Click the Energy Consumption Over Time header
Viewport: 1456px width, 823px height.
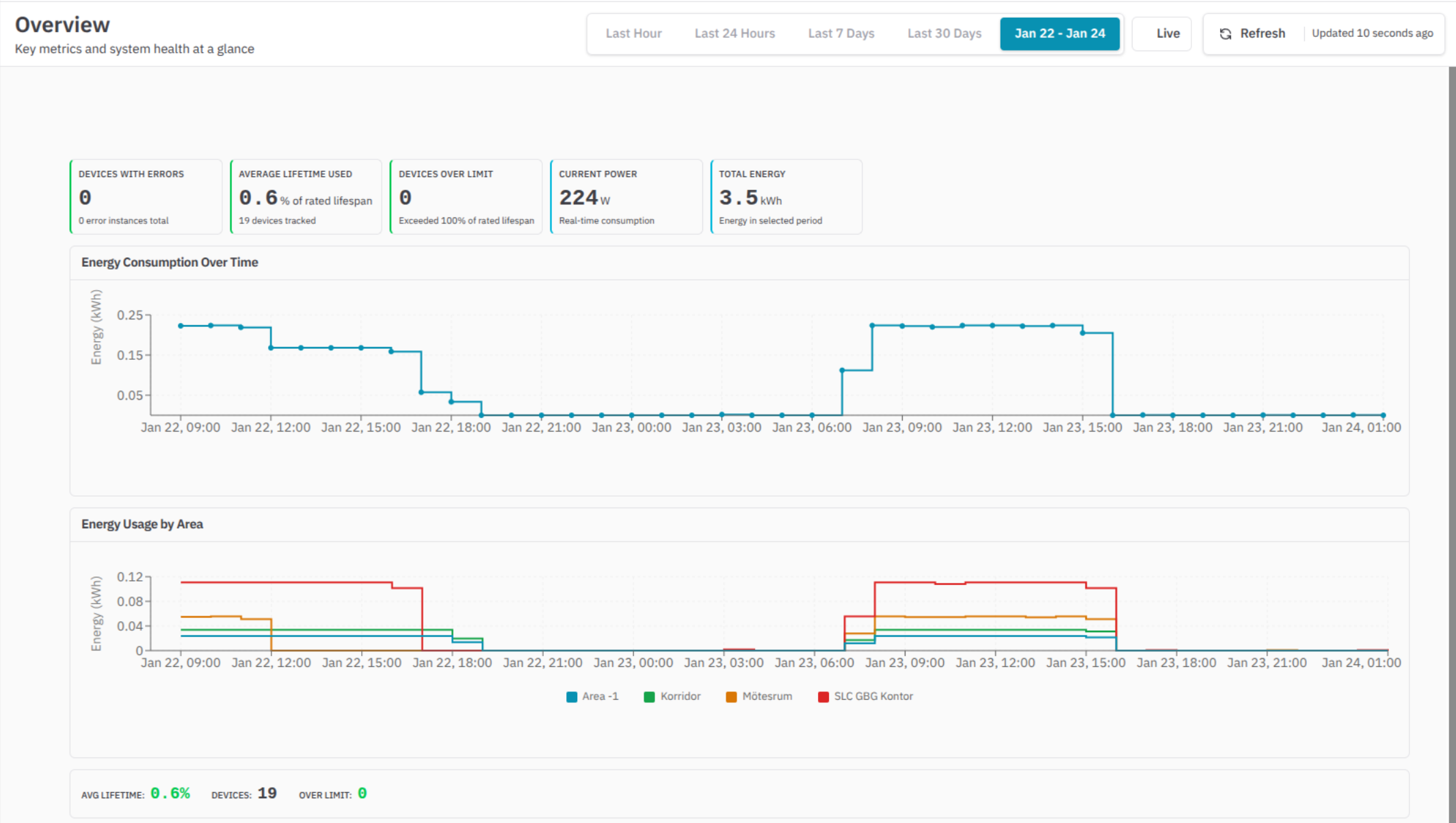click(x=170, y=263)
